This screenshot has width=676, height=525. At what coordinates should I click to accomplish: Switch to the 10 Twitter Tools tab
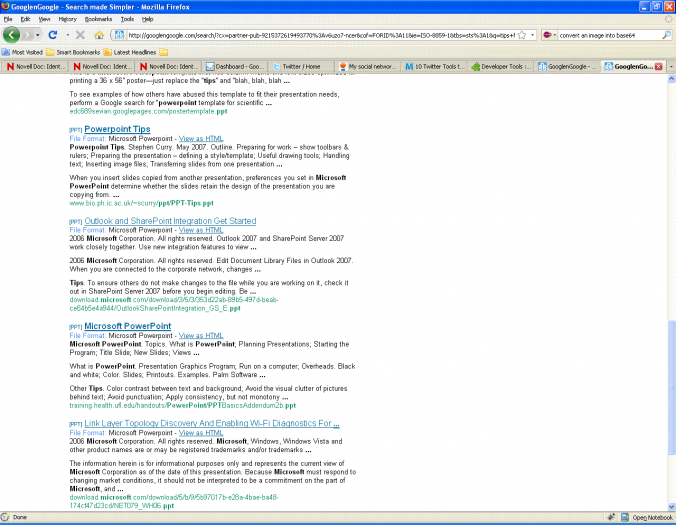pos(435,66)
